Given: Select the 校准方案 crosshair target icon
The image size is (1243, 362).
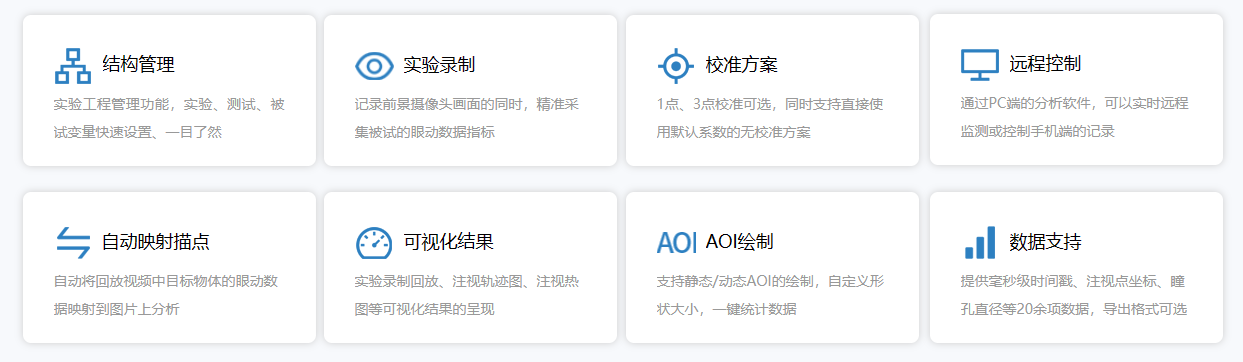Looking at the screenshot, I should 676,66.
